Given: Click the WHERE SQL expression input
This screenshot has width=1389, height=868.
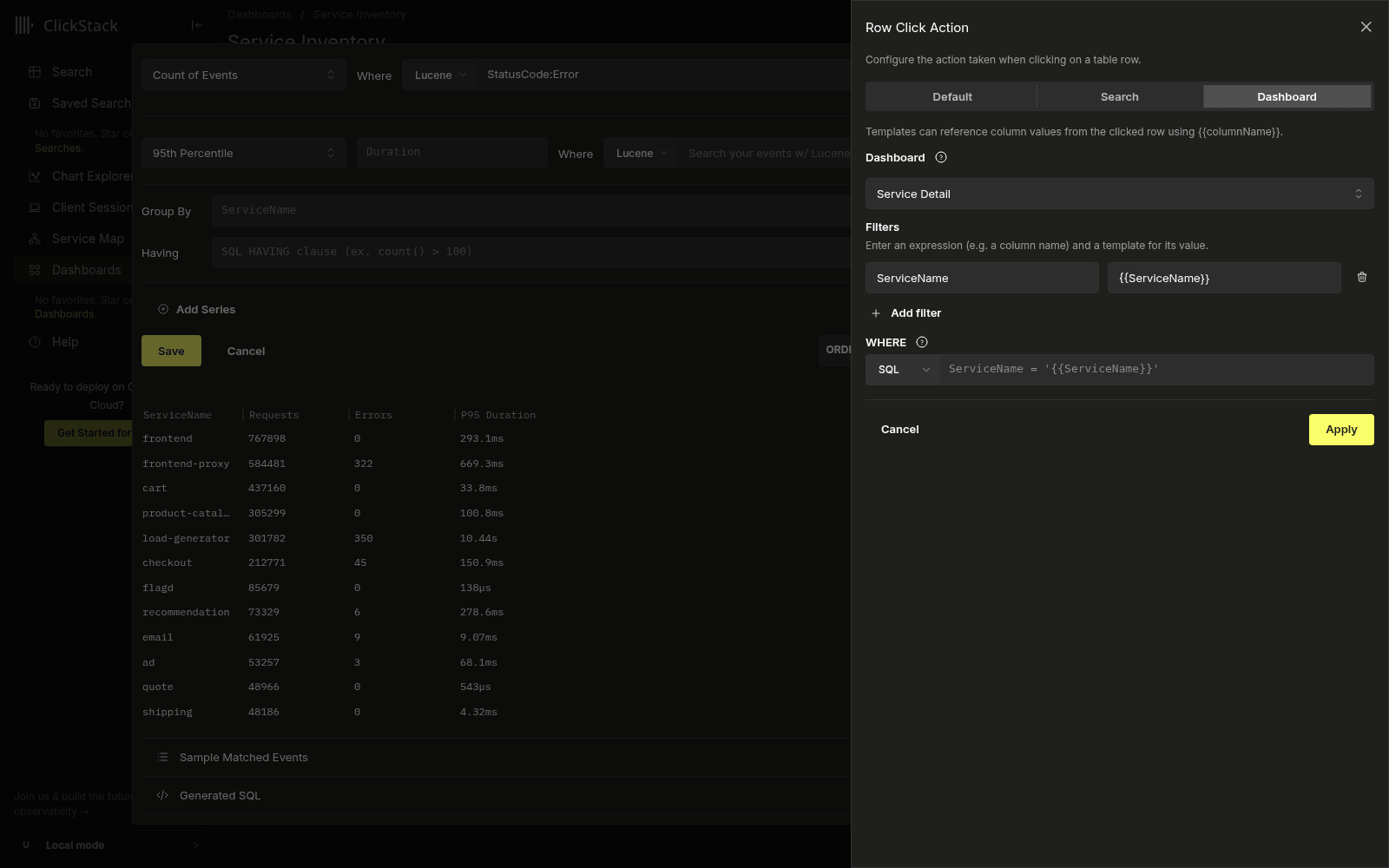Looking at the screenshot, I should (x=1156, y=369).
